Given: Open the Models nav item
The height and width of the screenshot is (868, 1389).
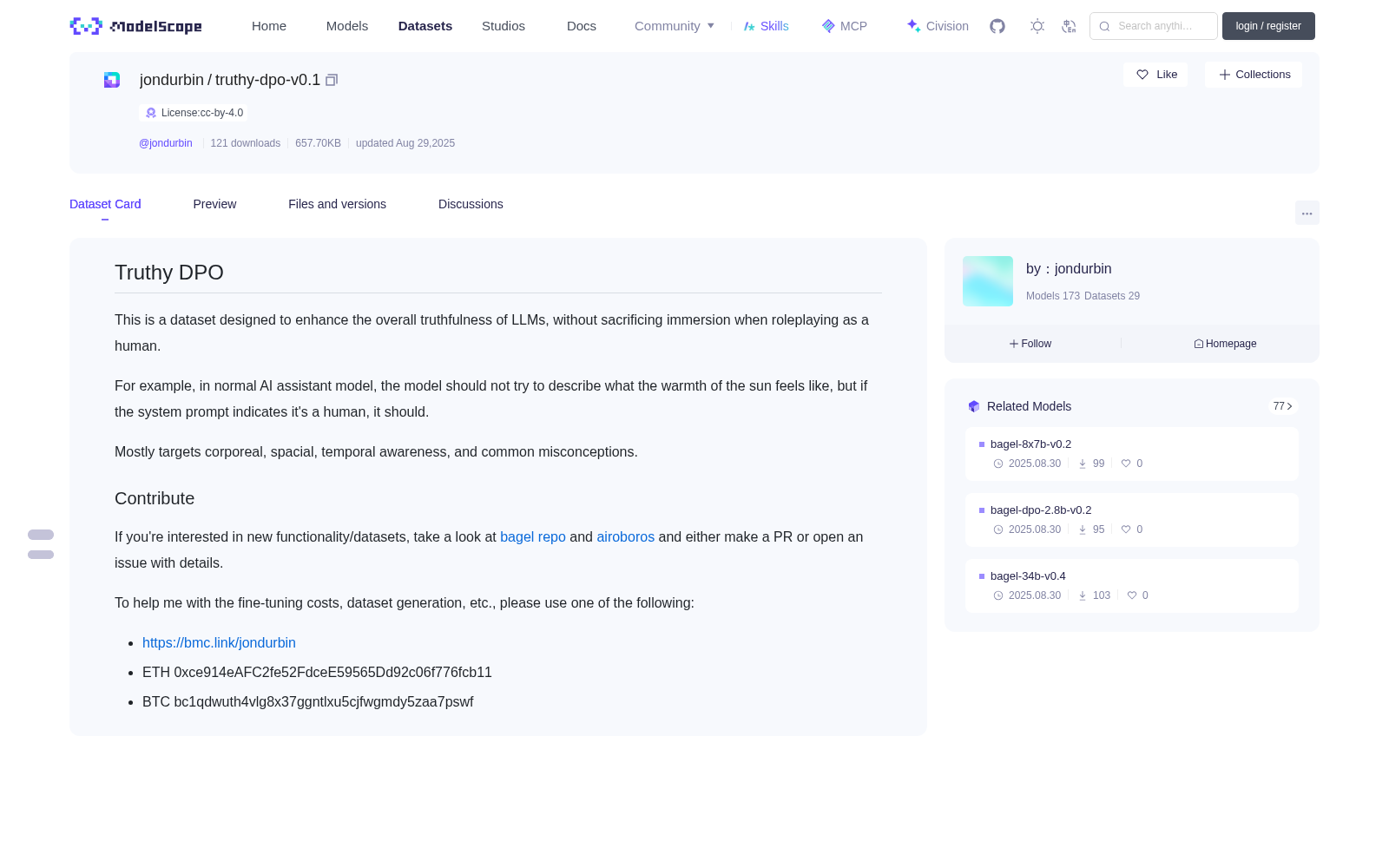Looking at the screenshot, I should (x=347, y=26).
